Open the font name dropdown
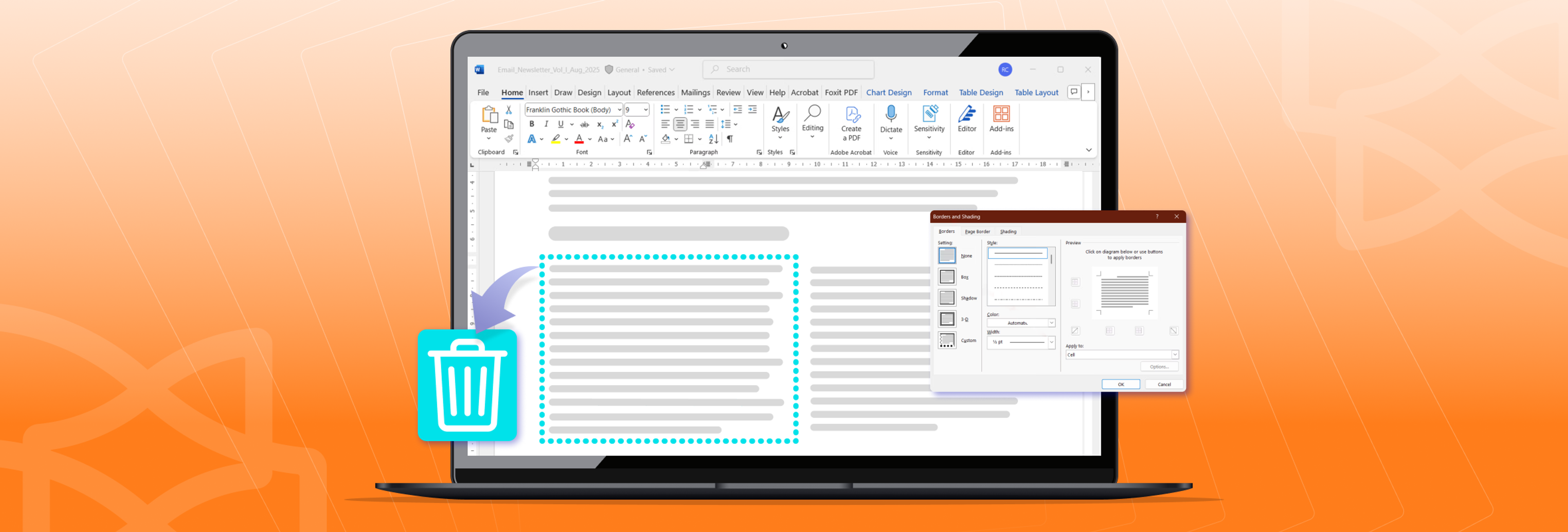 click(x=619, y=110)
